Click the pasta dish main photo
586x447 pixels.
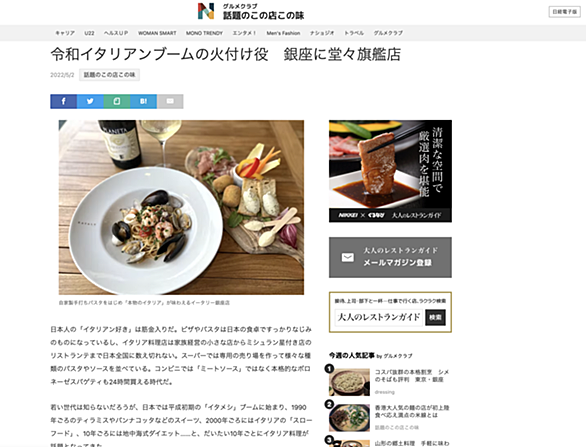181,207
